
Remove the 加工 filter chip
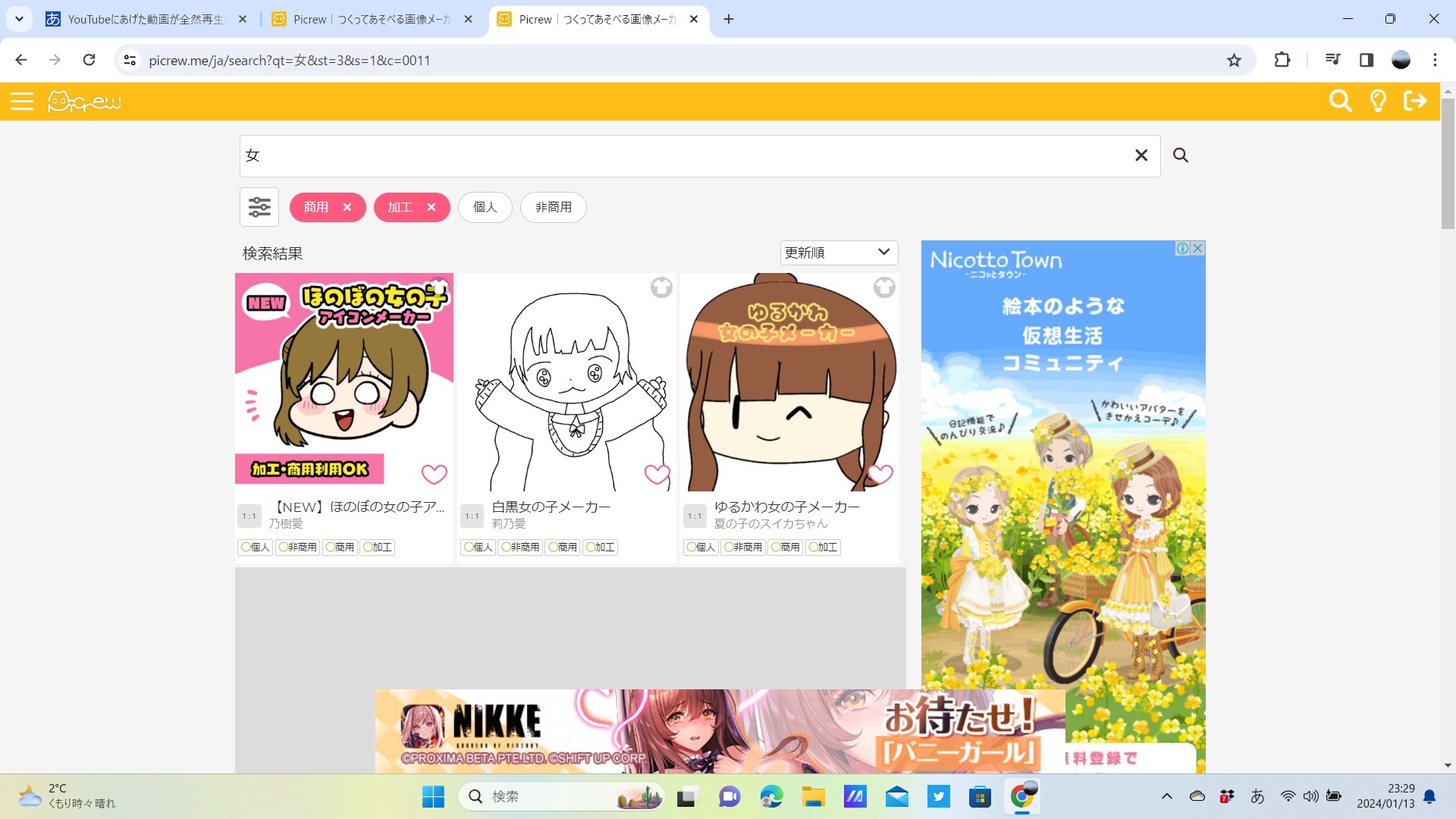[x=431, y=207]
